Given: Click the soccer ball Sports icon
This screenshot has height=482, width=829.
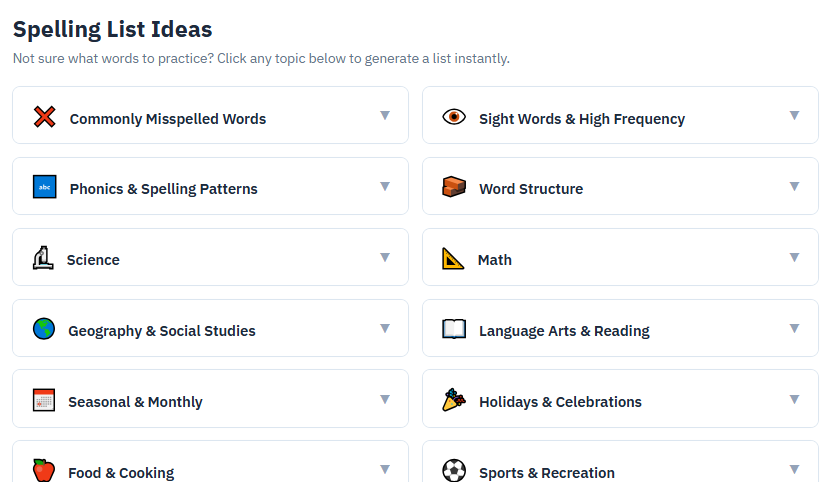Looking at the screenshot, I should 454,470.
